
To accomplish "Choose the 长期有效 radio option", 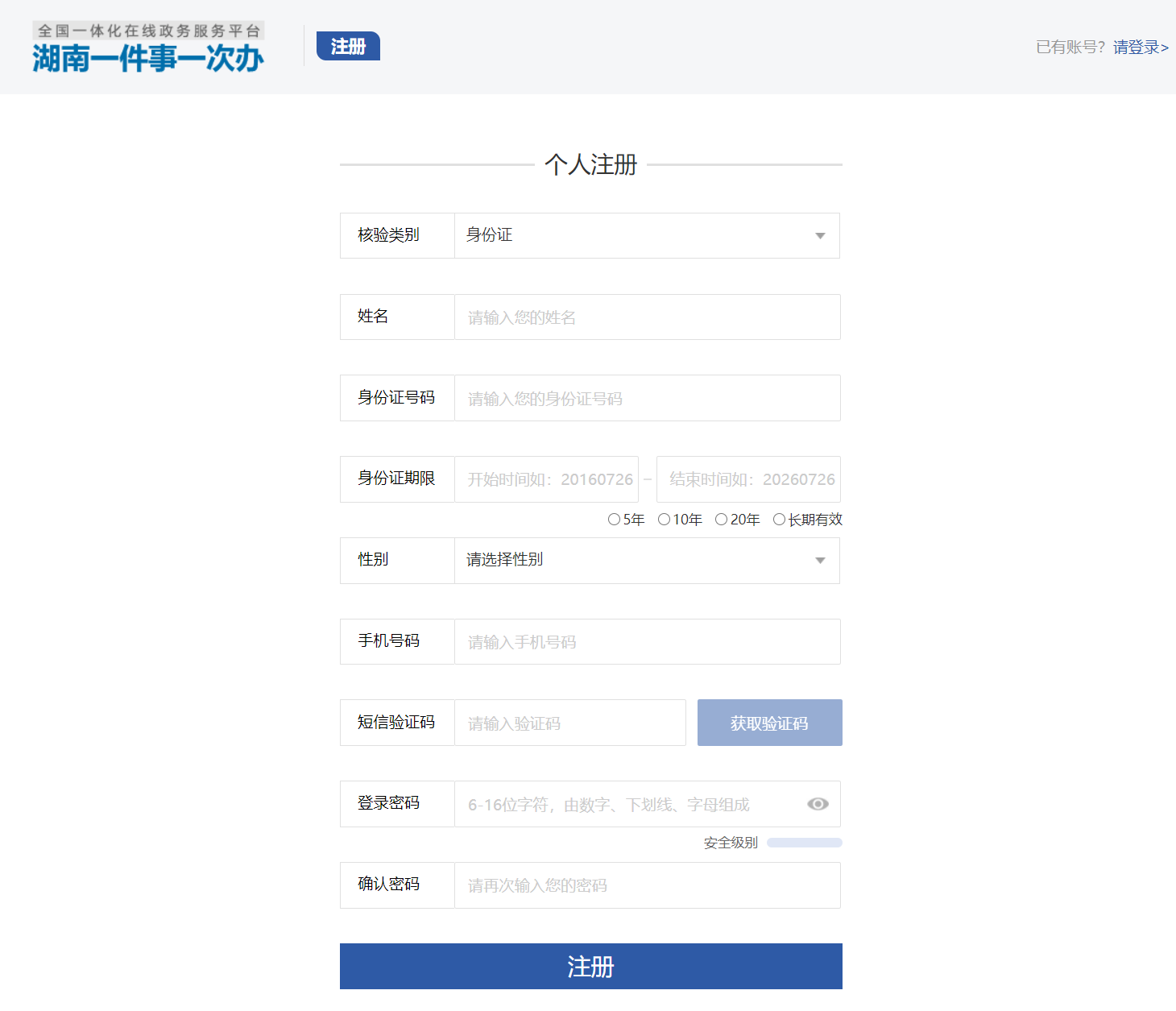I will tap(779, 520).
